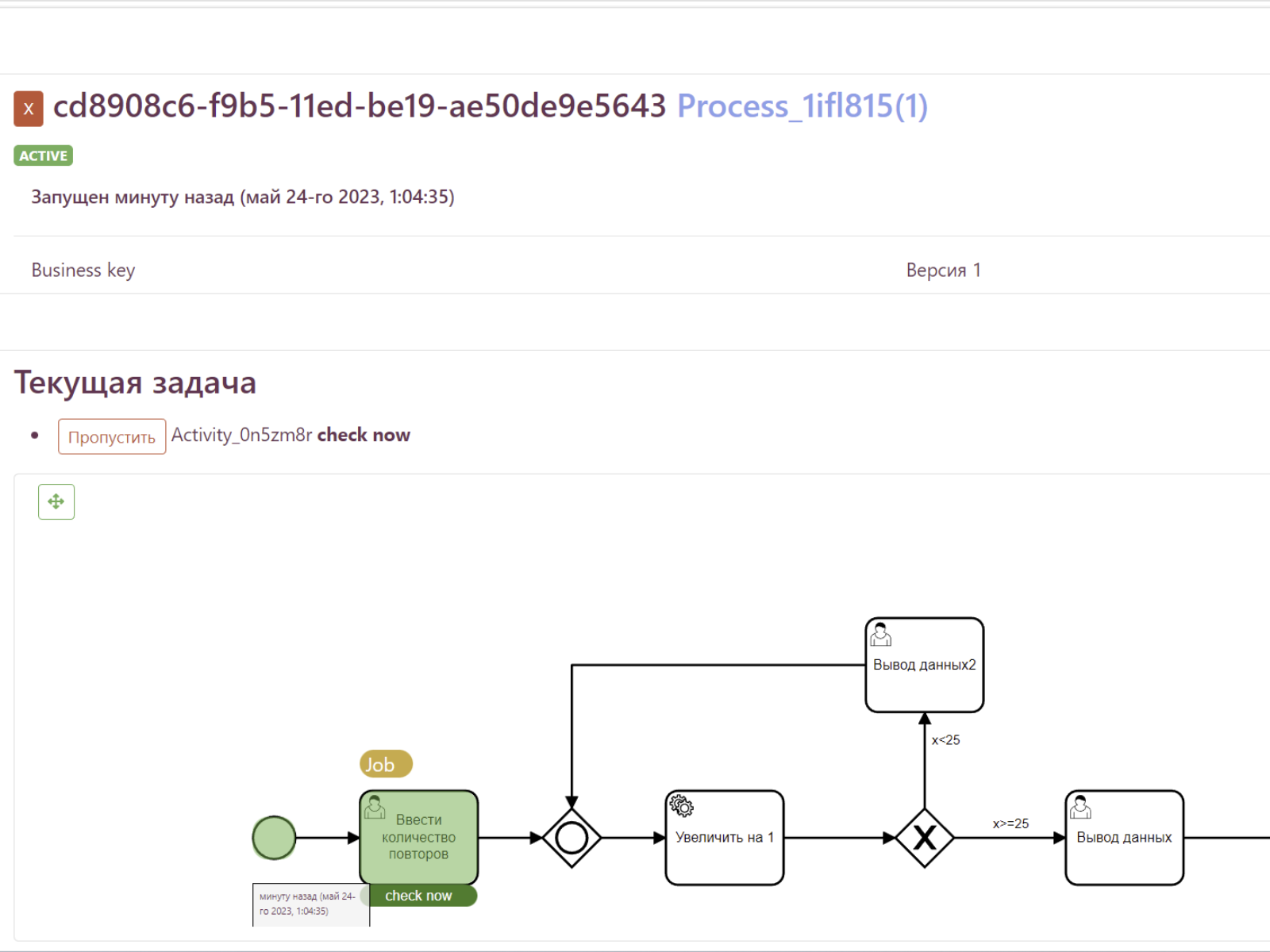Click the user icon in Вывод данных2

(880, 634)
